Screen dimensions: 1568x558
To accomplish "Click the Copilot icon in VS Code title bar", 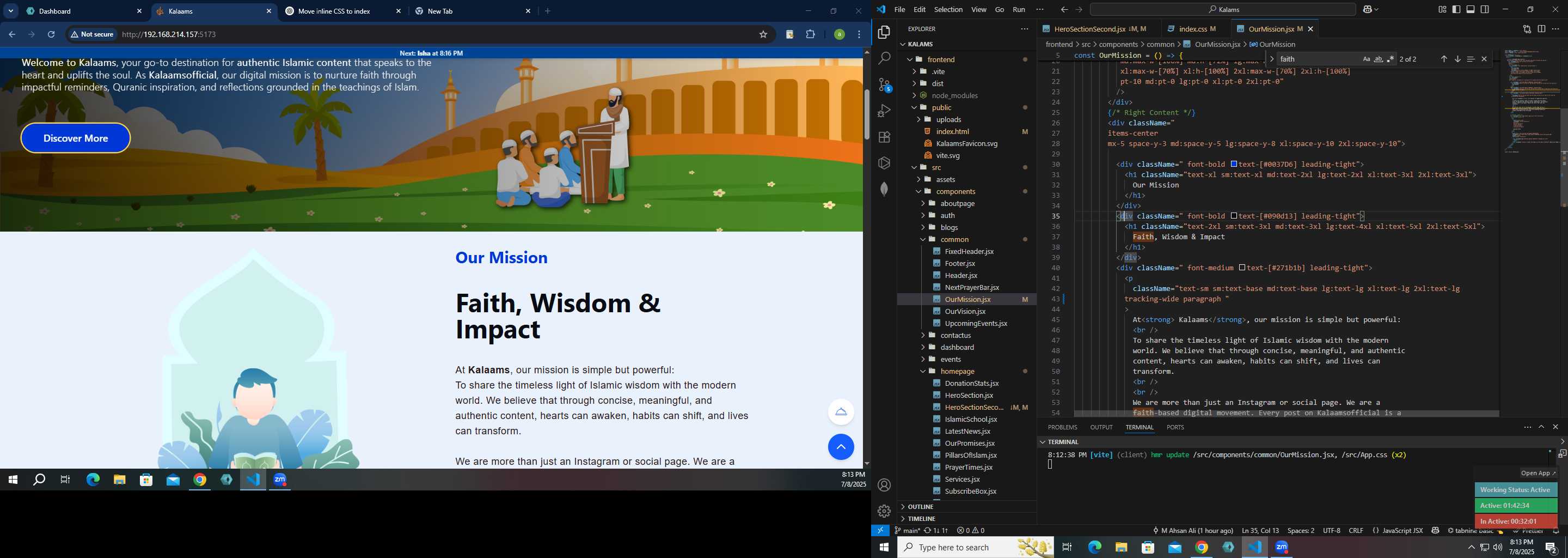I will 1367,10.
